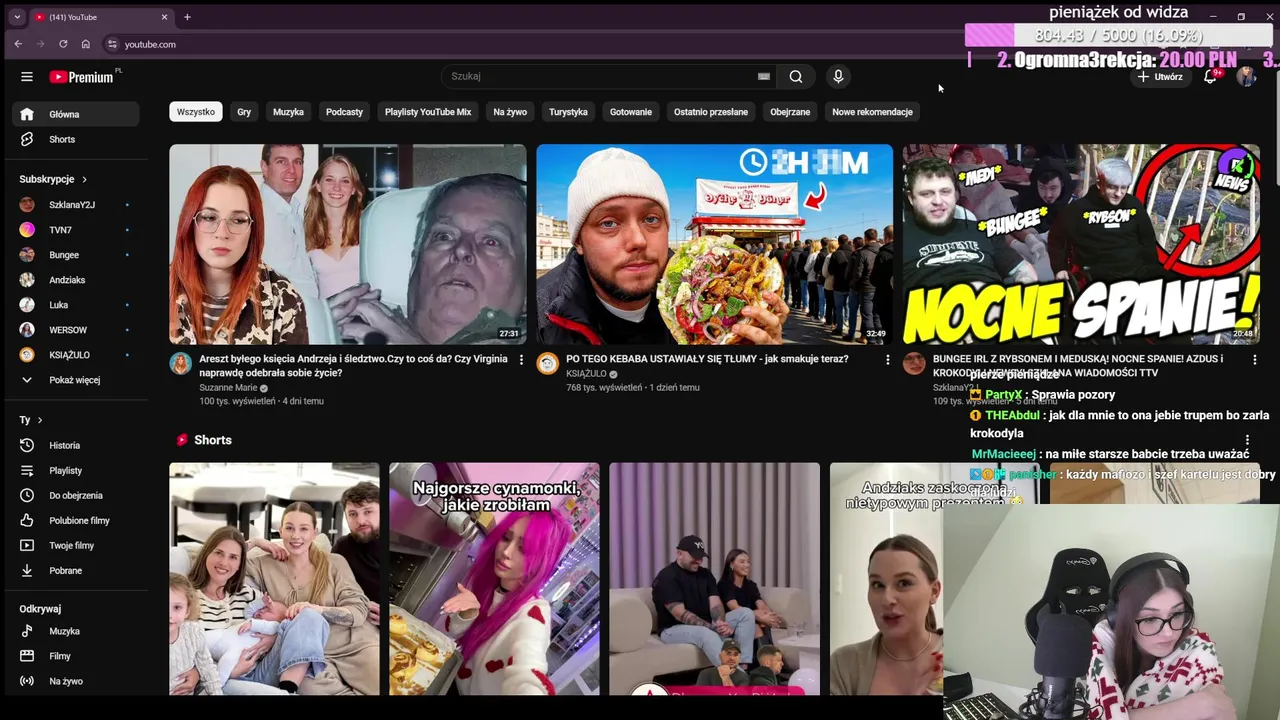Go to YouTube Premium logo home
1280x720 pixels.
pyautogui.click(x=82, y=77)
